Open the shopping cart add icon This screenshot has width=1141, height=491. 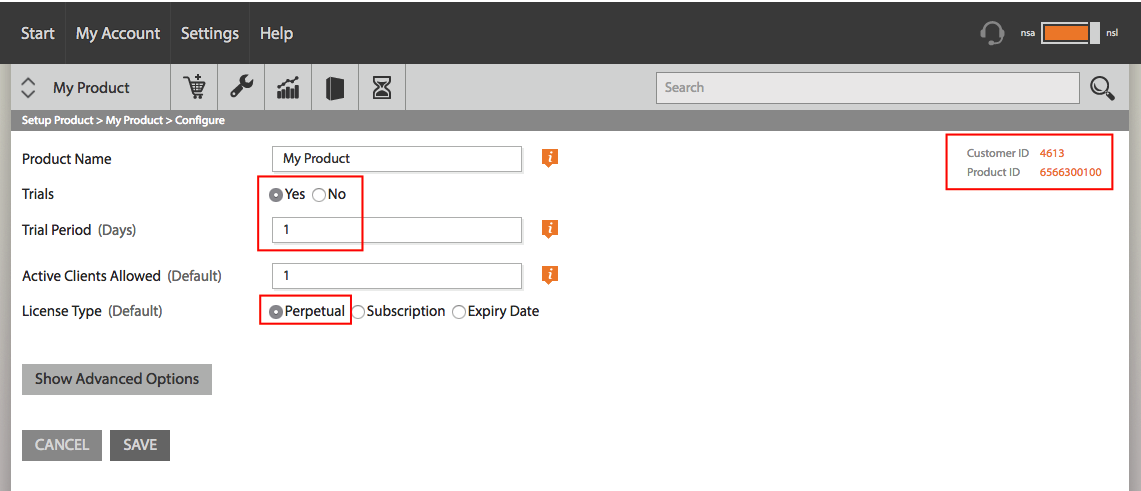click(194, 87)
